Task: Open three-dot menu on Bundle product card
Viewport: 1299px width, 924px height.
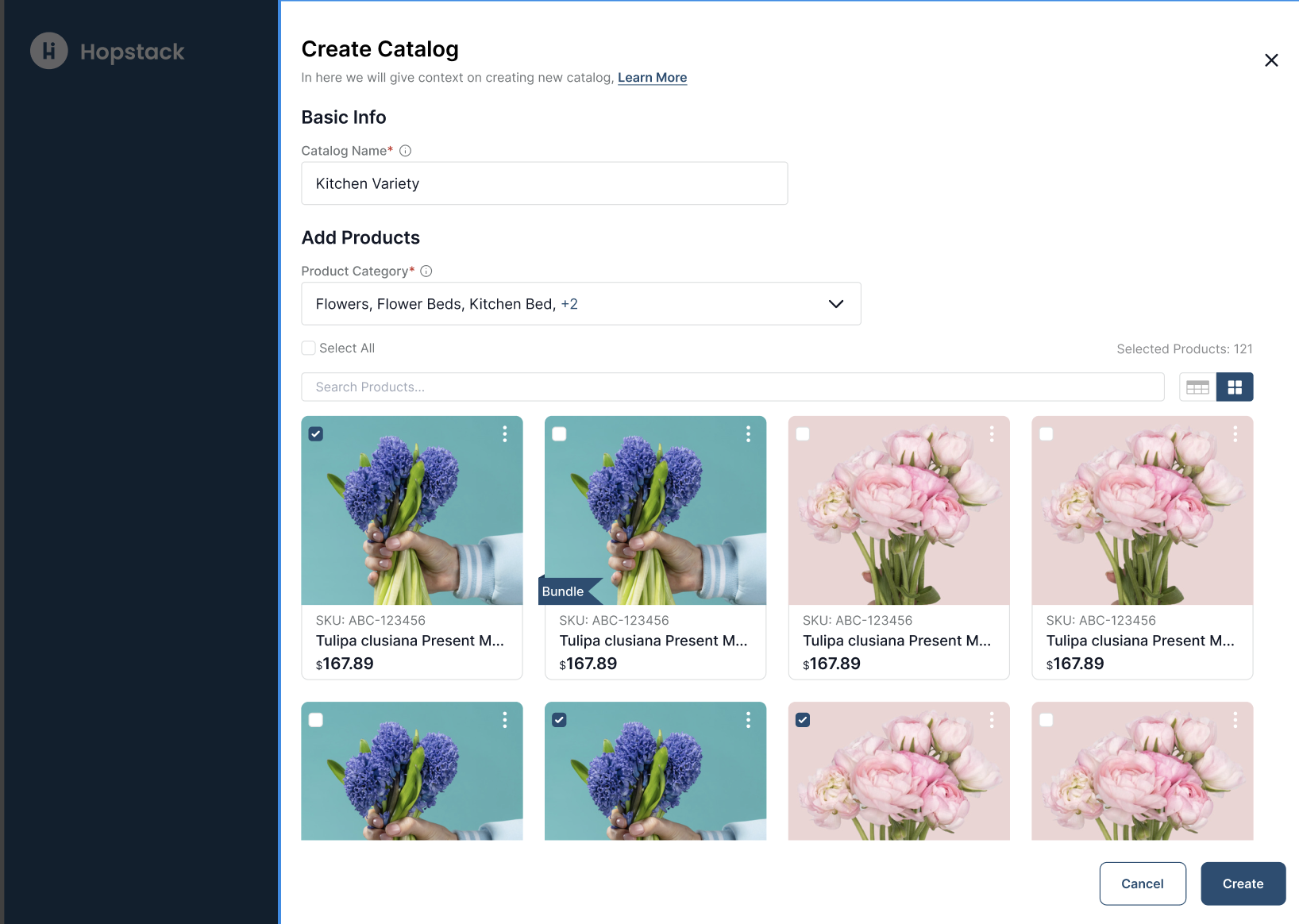Action: pyautogui.click(x=748, y=433)
